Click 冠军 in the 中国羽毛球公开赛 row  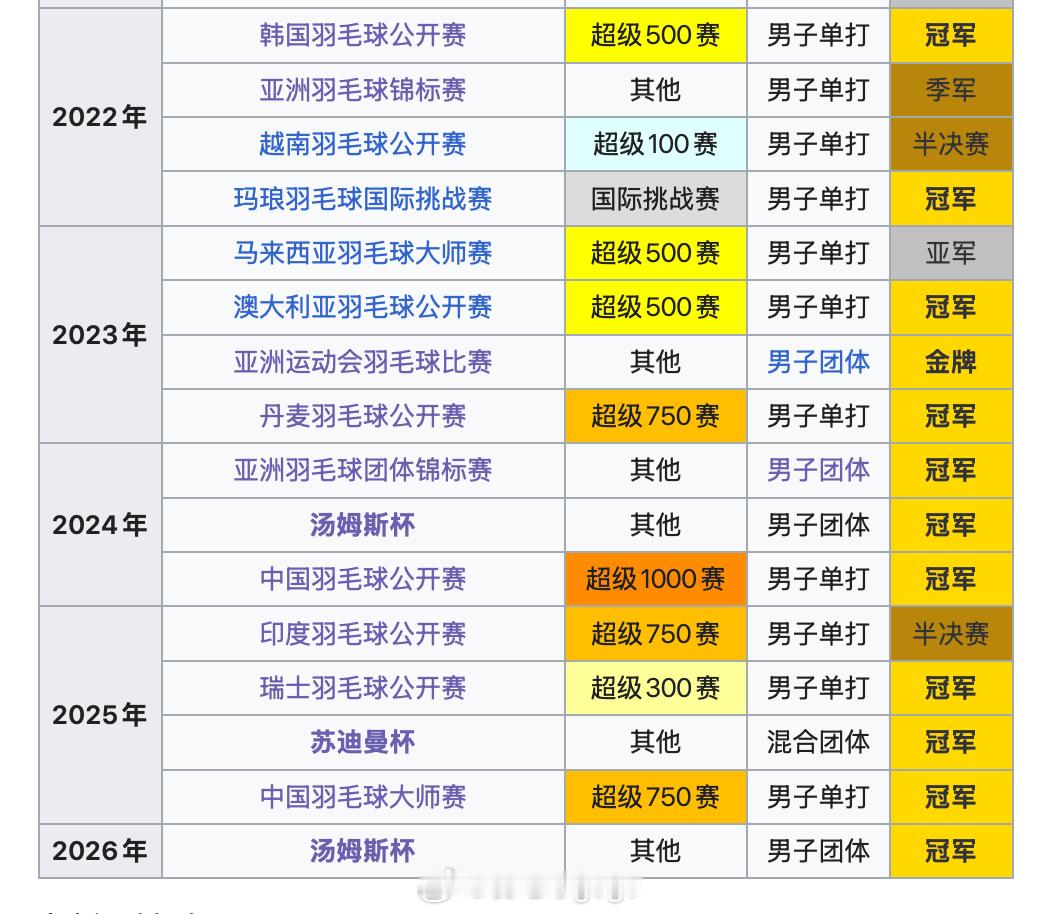pyautogui.click(x=951, y=579)
